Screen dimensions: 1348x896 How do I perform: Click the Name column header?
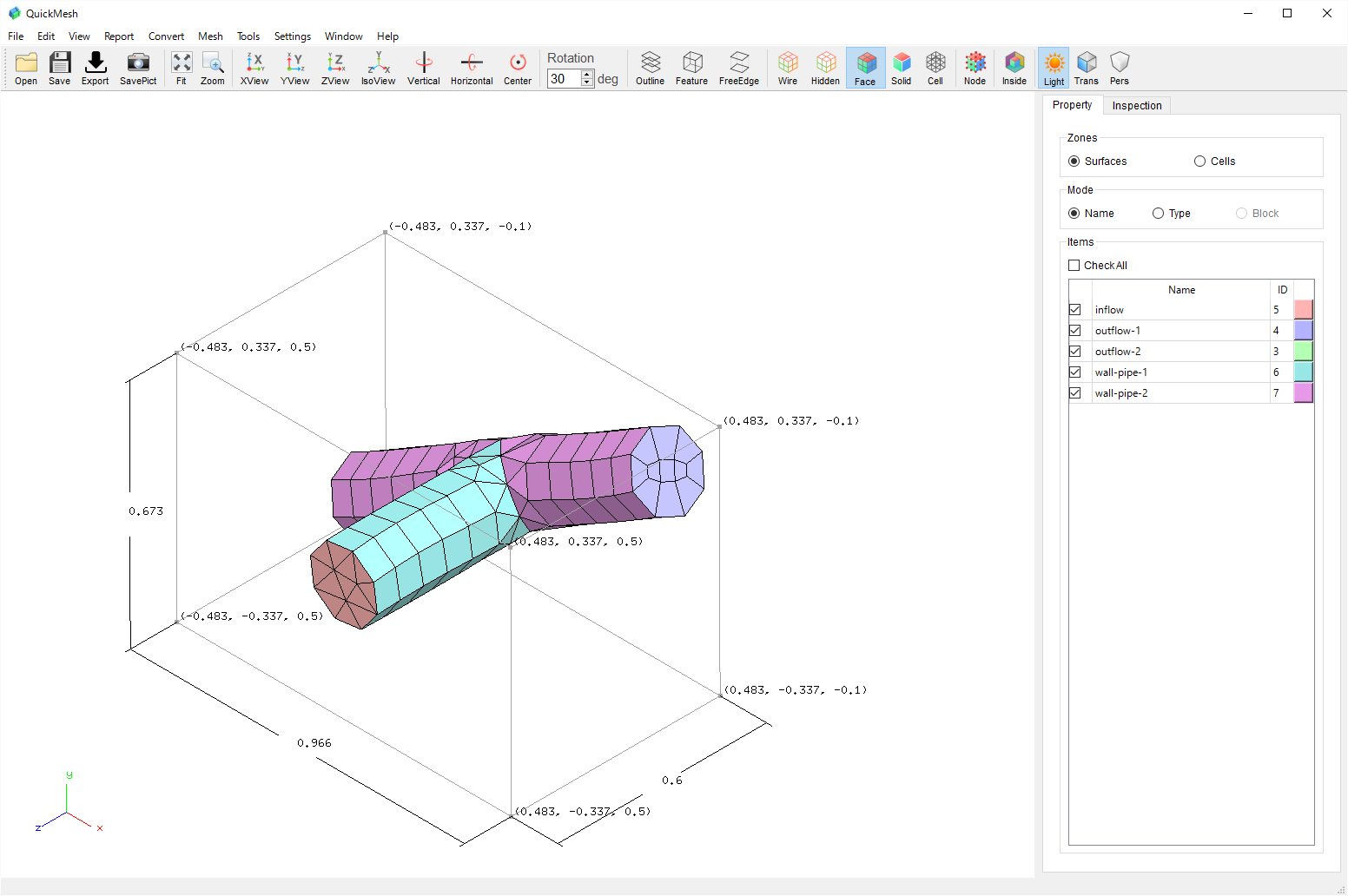[x=1181, y=290]
